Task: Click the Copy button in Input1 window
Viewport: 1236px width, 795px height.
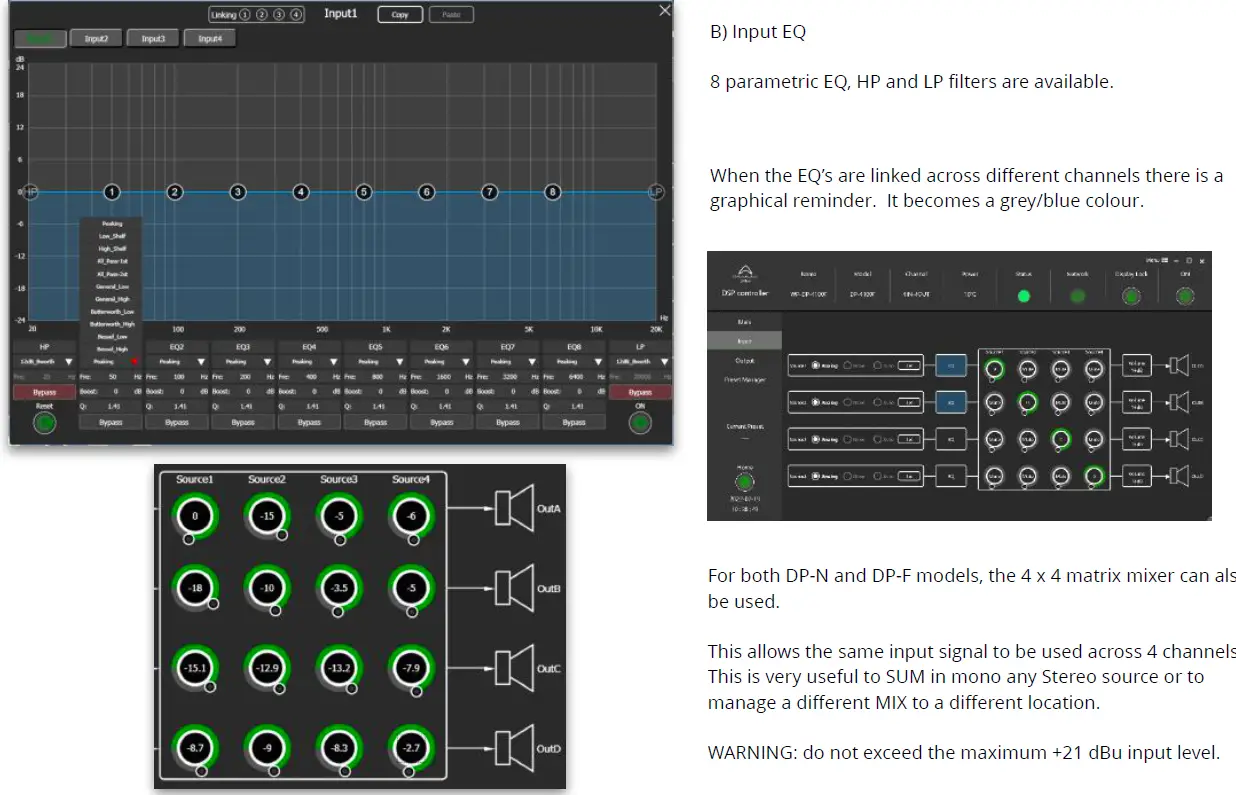Action: [x=400, y=14]
